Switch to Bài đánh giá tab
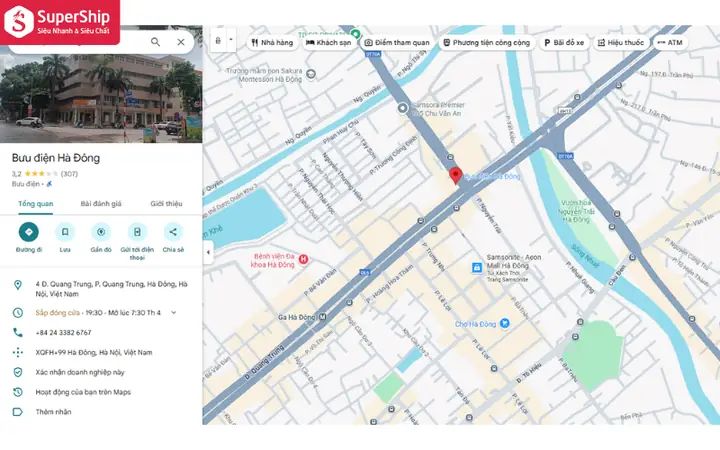Screen dimensions: 720x450 point(101,204)
